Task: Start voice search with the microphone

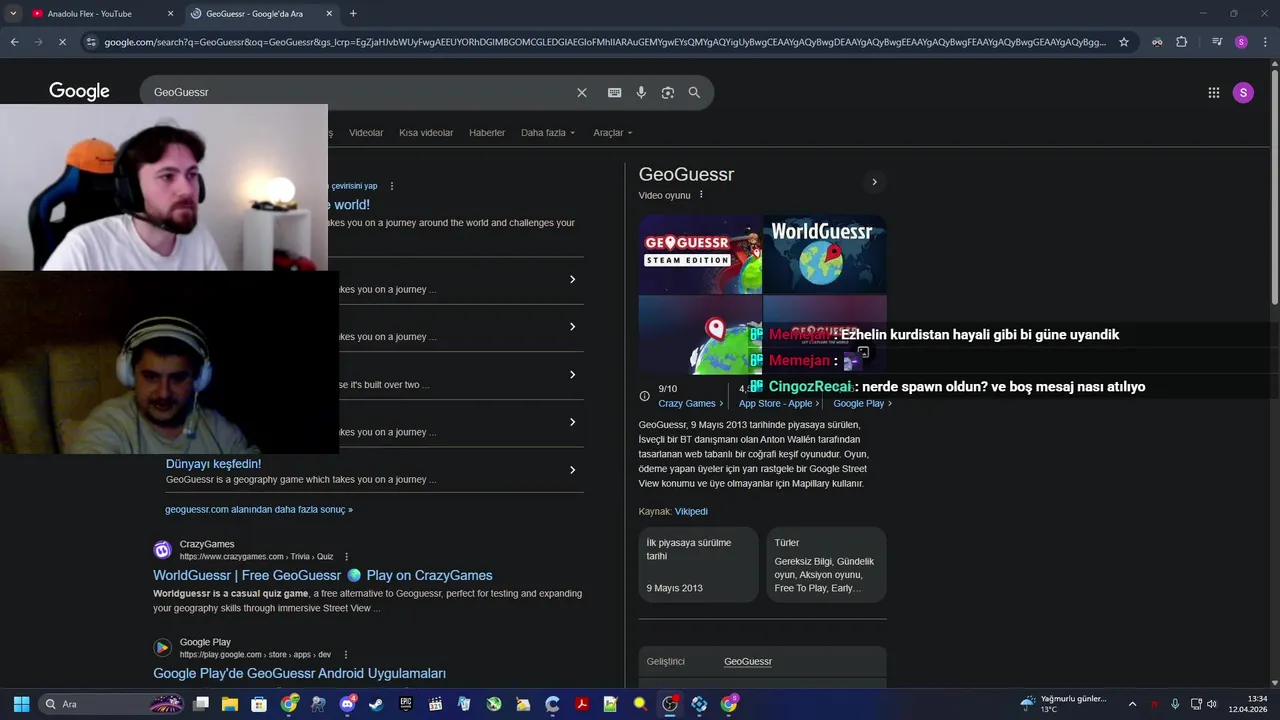Action: click(641, 92)
